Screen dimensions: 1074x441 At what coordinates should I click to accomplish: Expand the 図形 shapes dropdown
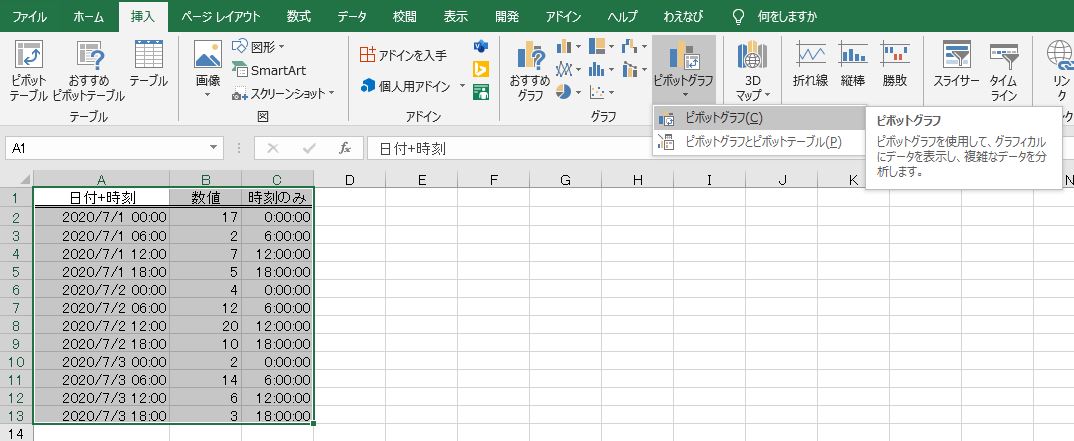282,47
